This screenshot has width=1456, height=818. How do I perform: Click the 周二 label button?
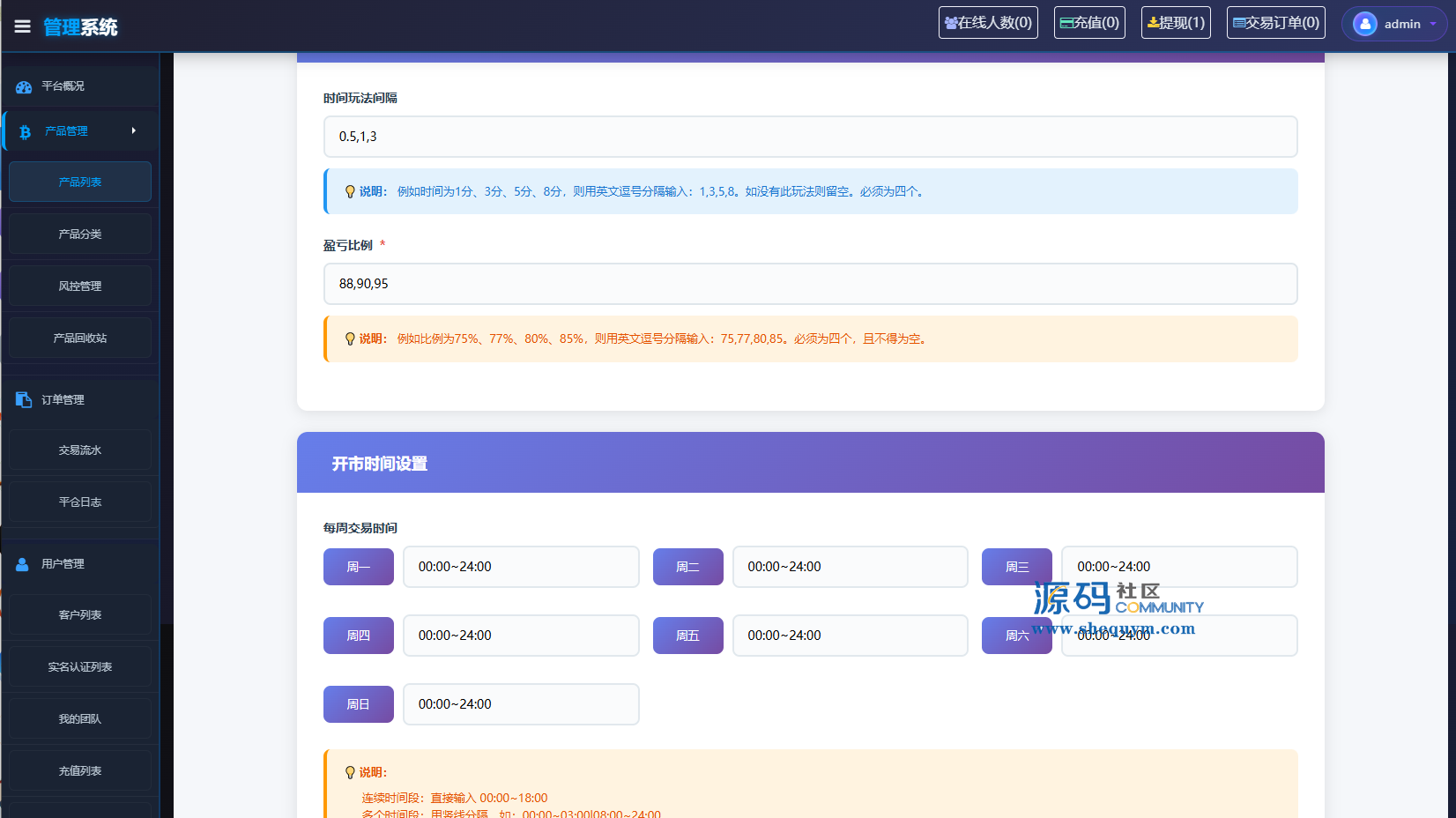coord(688,567)
